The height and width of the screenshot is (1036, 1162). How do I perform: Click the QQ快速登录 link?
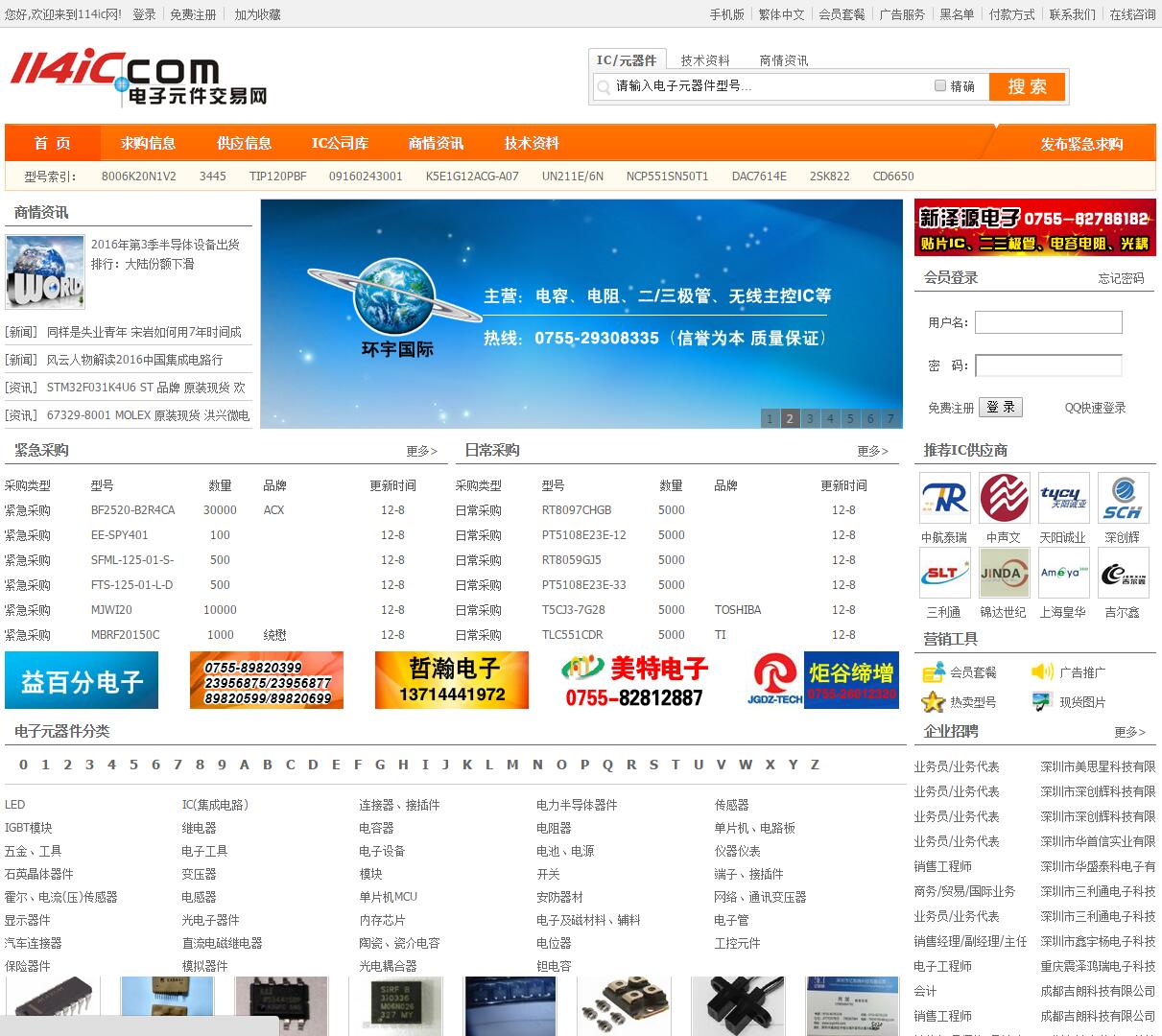pos(1095,408)
